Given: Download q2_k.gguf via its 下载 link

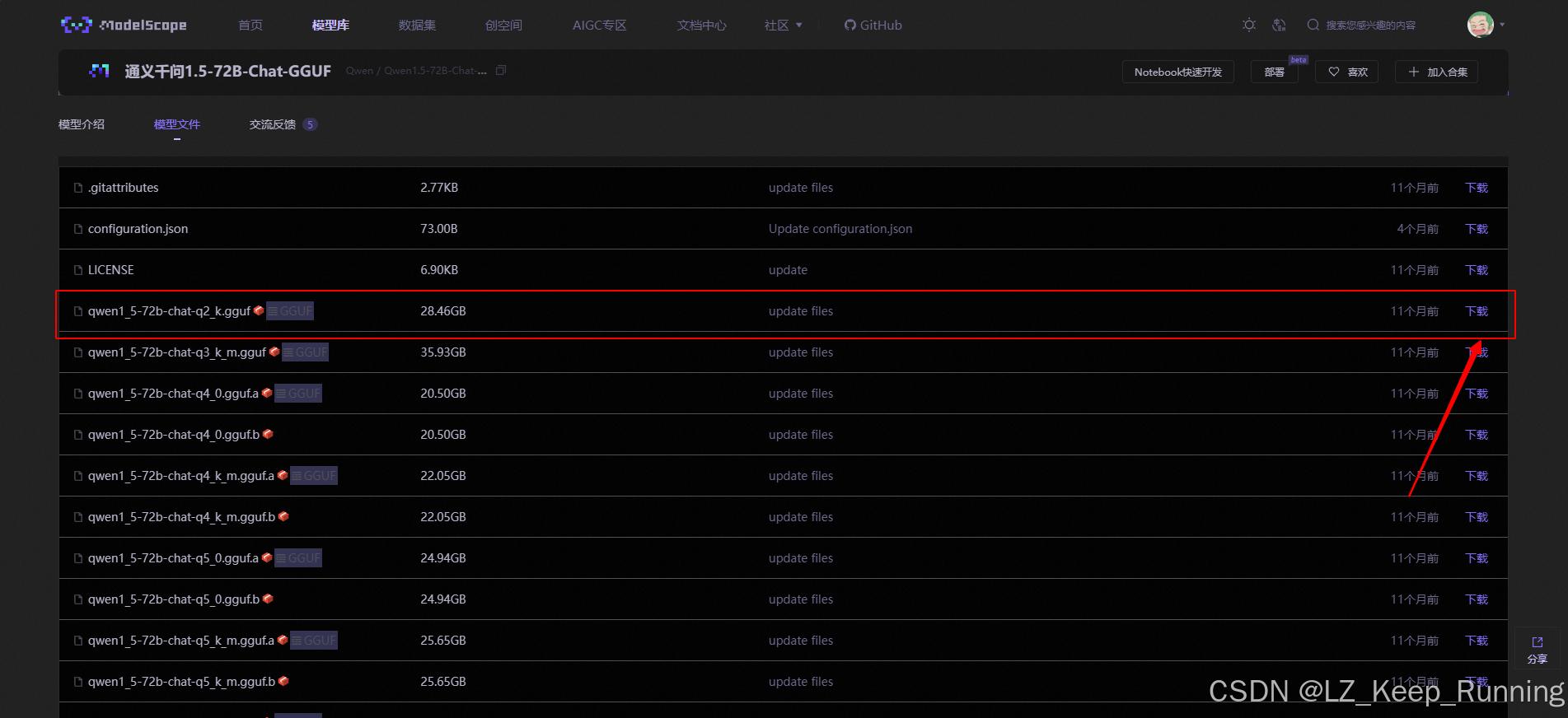Looking at the screenshot, I should (1477, 311).
